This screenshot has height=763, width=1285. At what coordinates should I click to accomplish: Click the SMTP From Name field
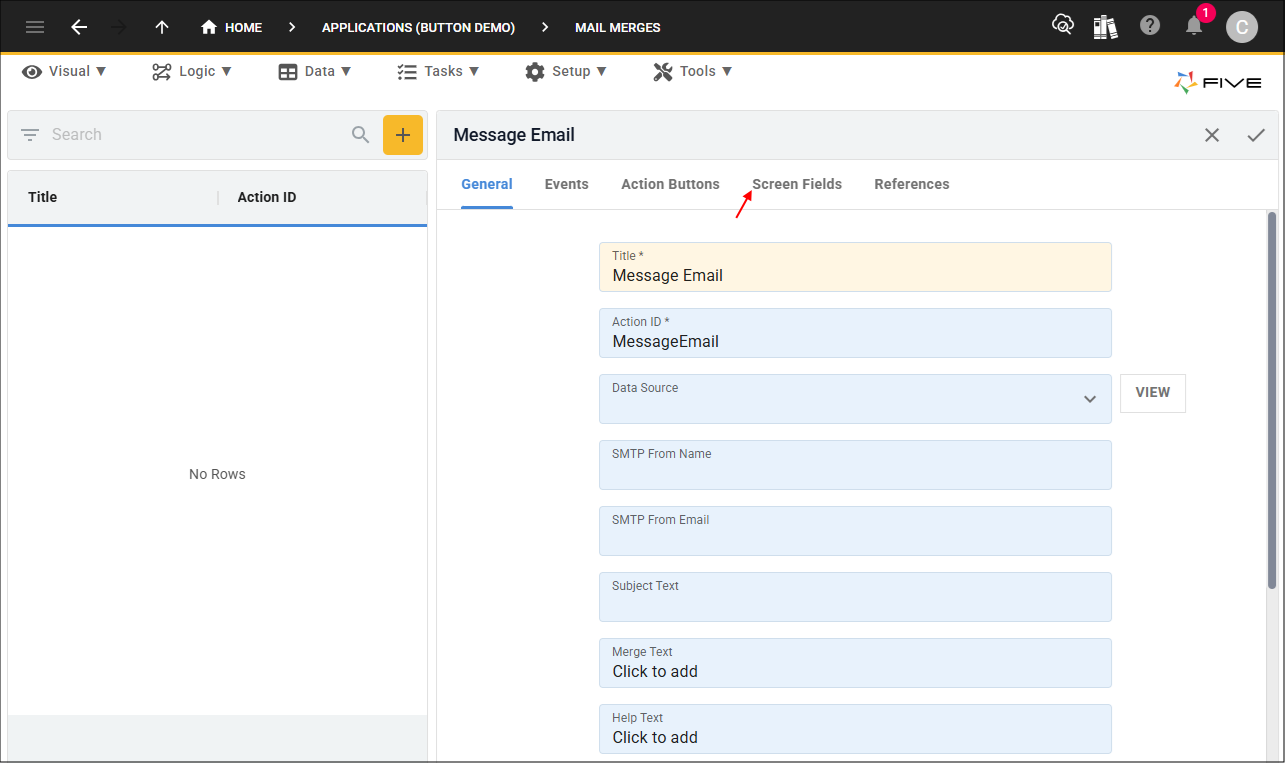click(855, 465)
